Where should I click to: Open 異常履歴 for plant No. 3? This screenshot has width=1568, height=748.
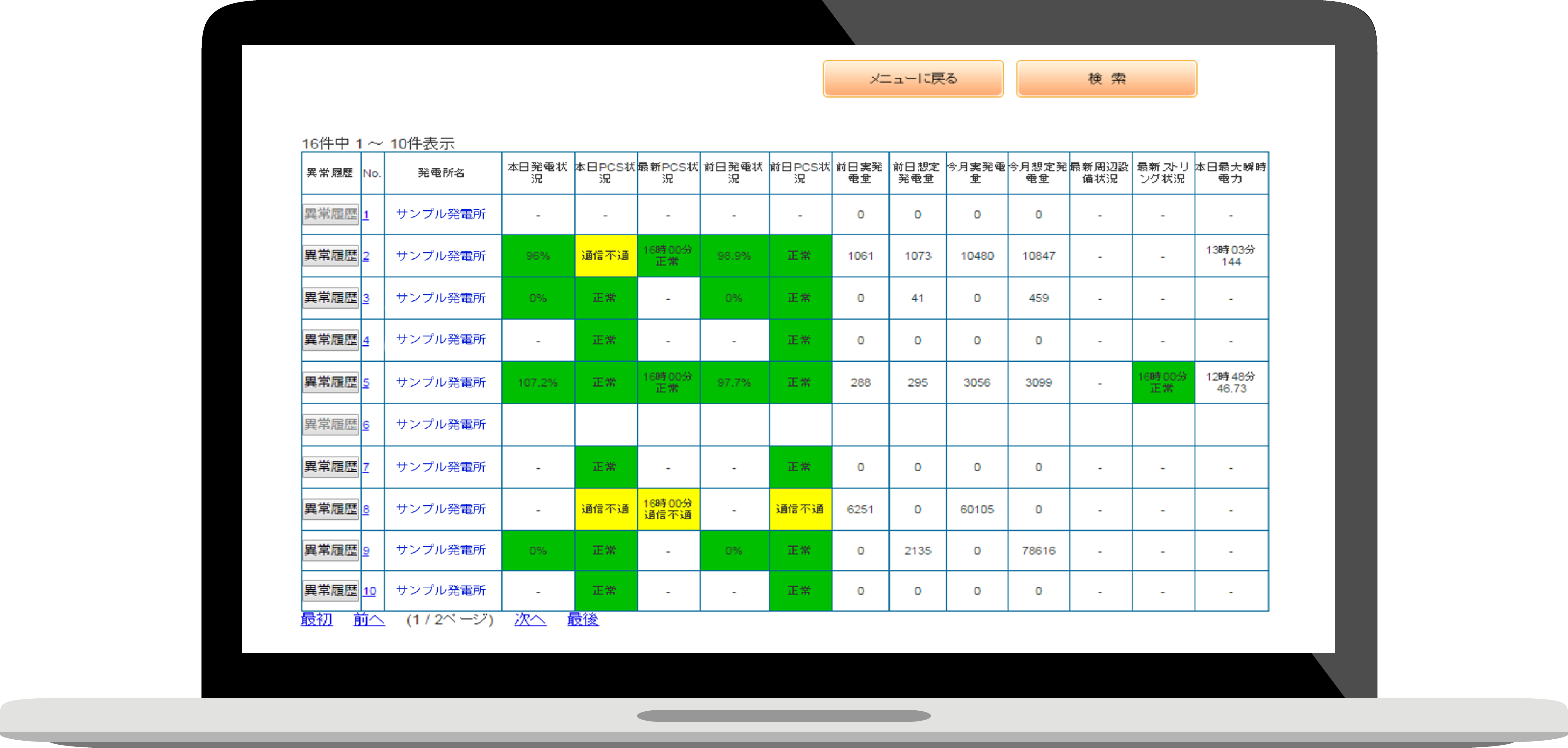[330, 298]
